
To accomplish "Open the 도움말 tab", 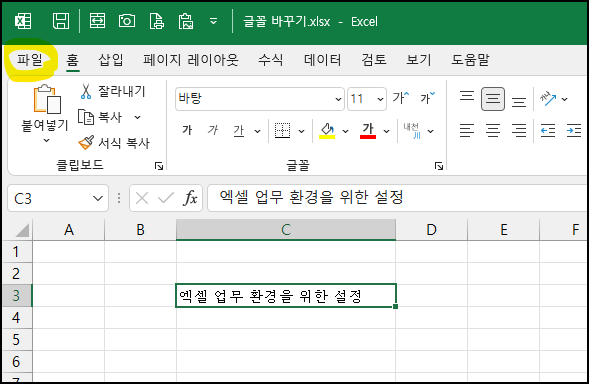I will pos(470,59).
